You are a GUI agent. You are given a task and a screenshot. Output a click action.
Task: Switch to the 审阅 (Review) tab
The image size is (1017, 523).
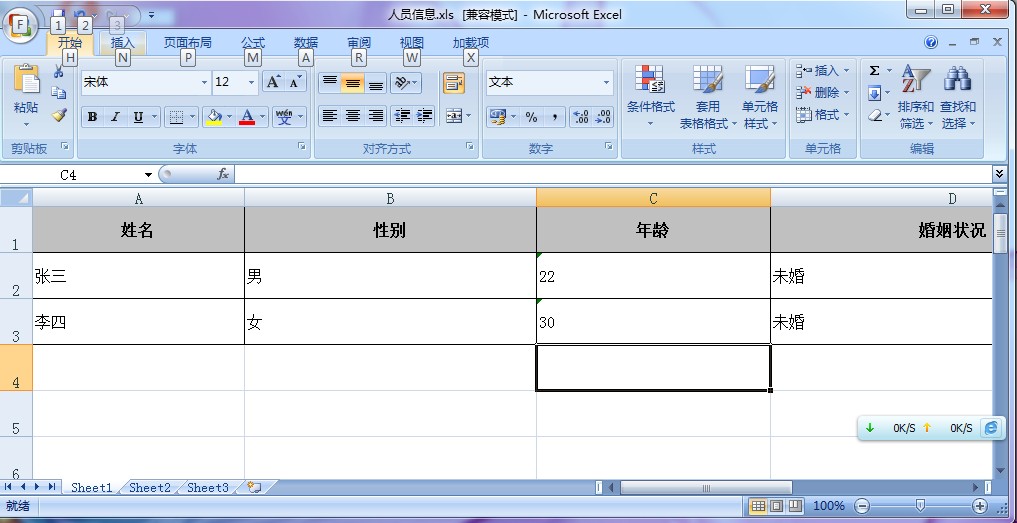pyautogui.click(x=359, y=43)
